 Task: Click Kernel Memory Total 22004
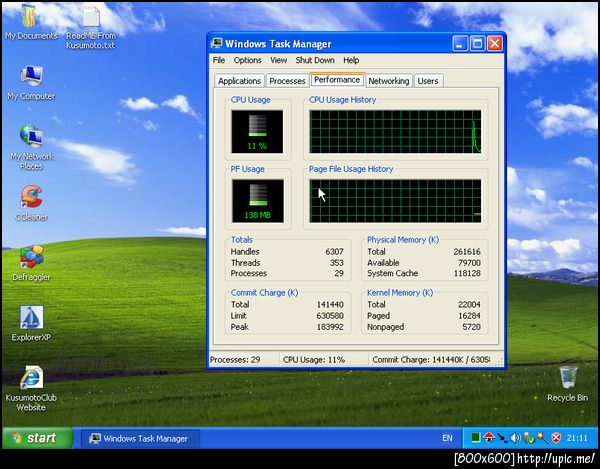pos(469,305)
